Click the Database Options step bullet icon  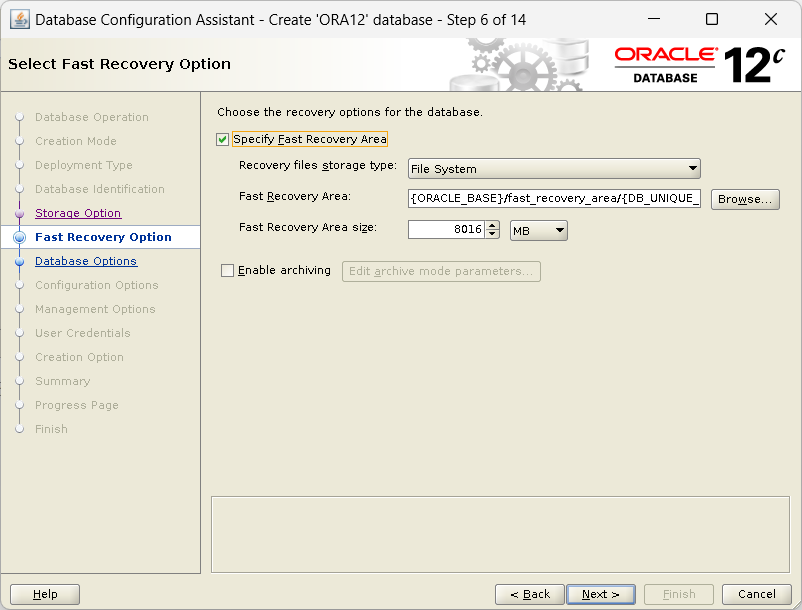click(x=19, y=262)
